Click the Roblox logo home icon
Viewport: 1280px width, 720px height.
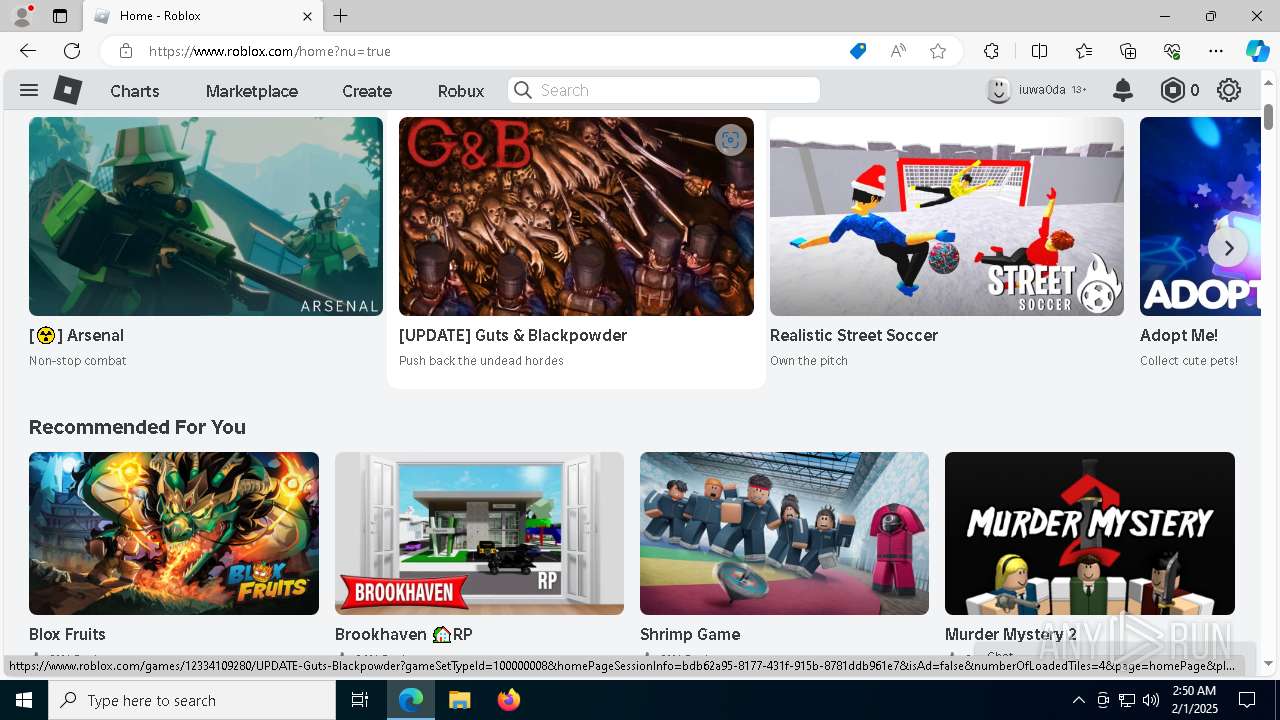(x=67, y=90)
